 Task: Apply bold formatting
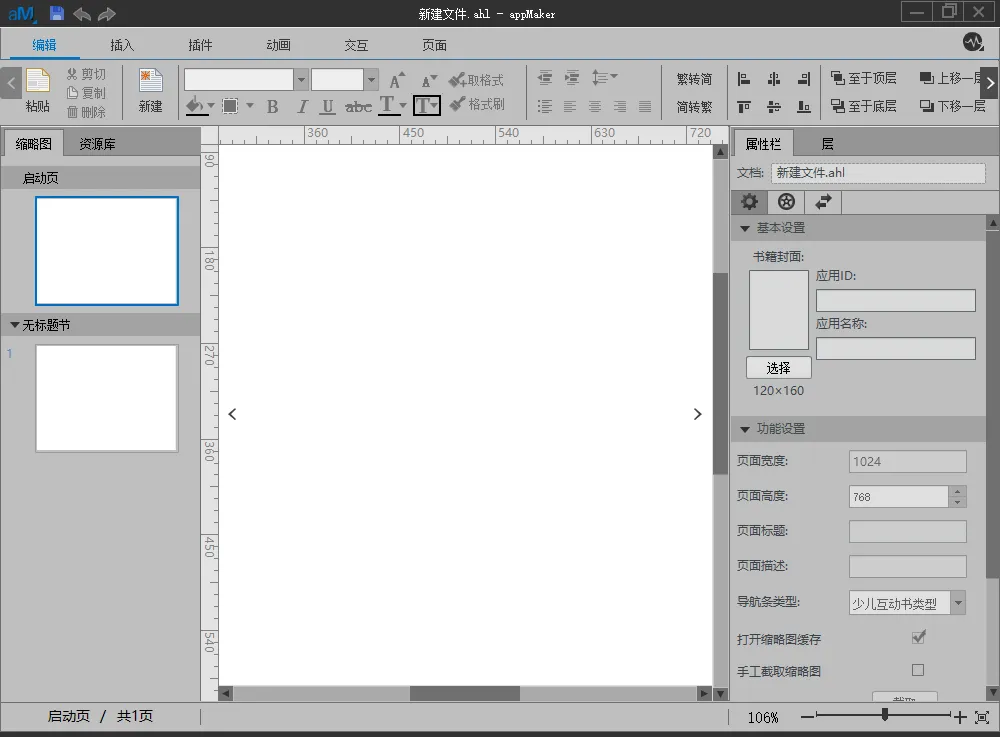(272, 106)
